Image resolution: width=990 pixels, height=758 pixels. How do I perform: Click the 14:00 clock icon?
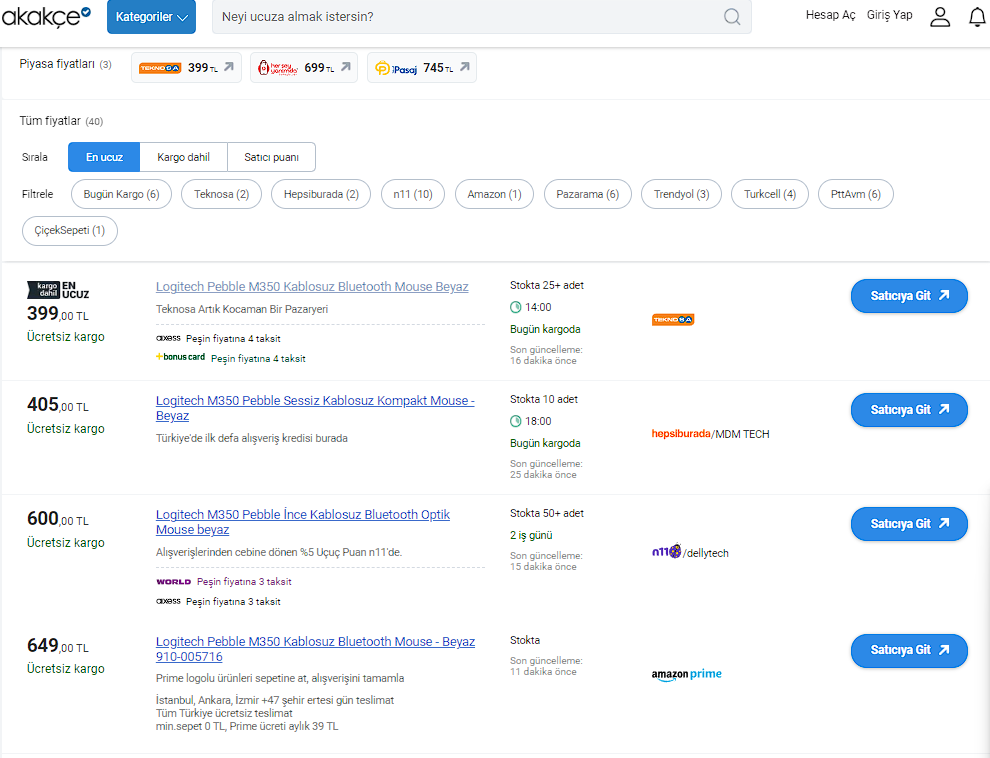(x=515, y=307)
